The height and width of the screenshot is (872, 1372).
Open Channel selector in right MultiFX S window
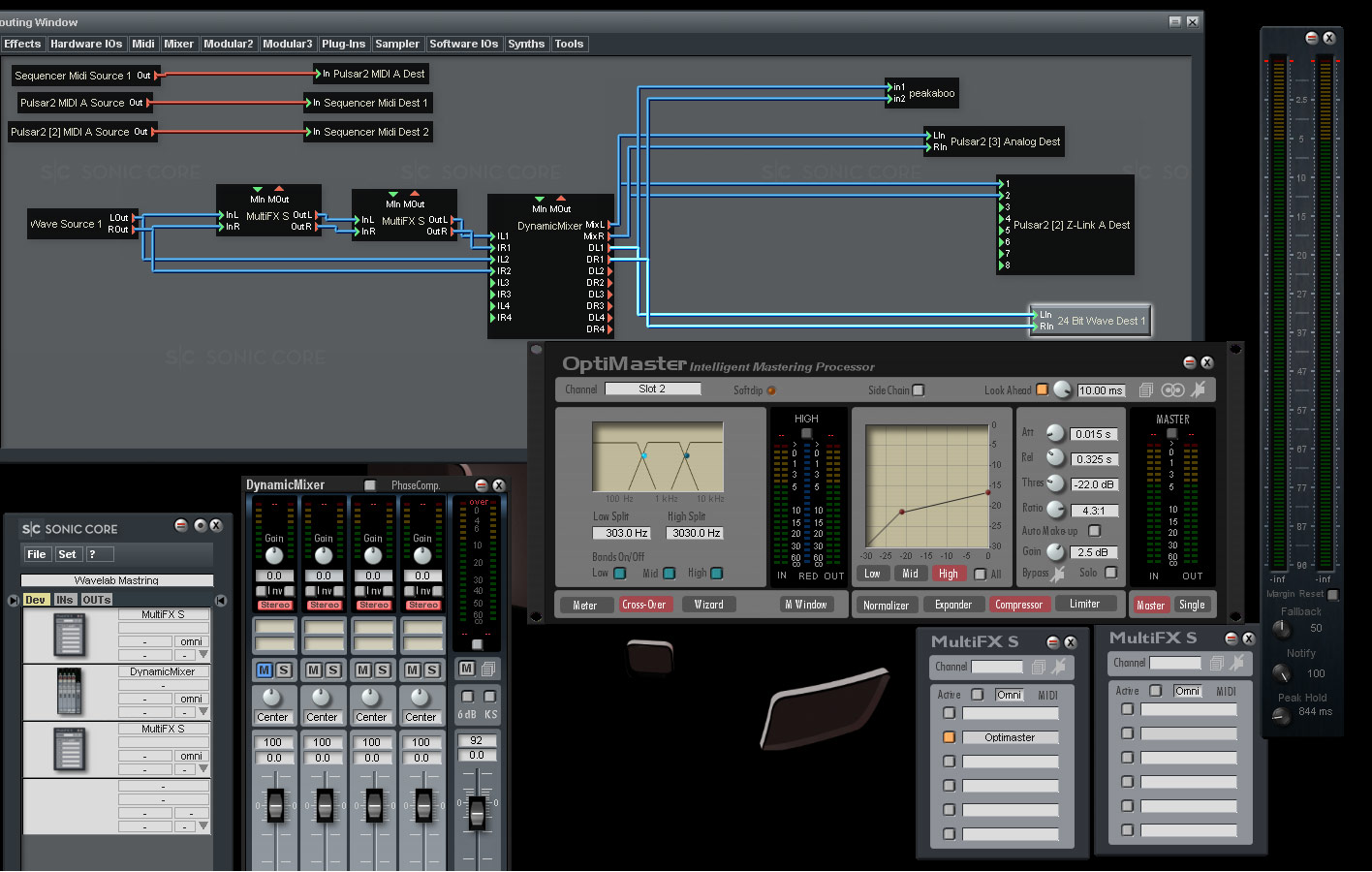click(x=1175, y=663)
